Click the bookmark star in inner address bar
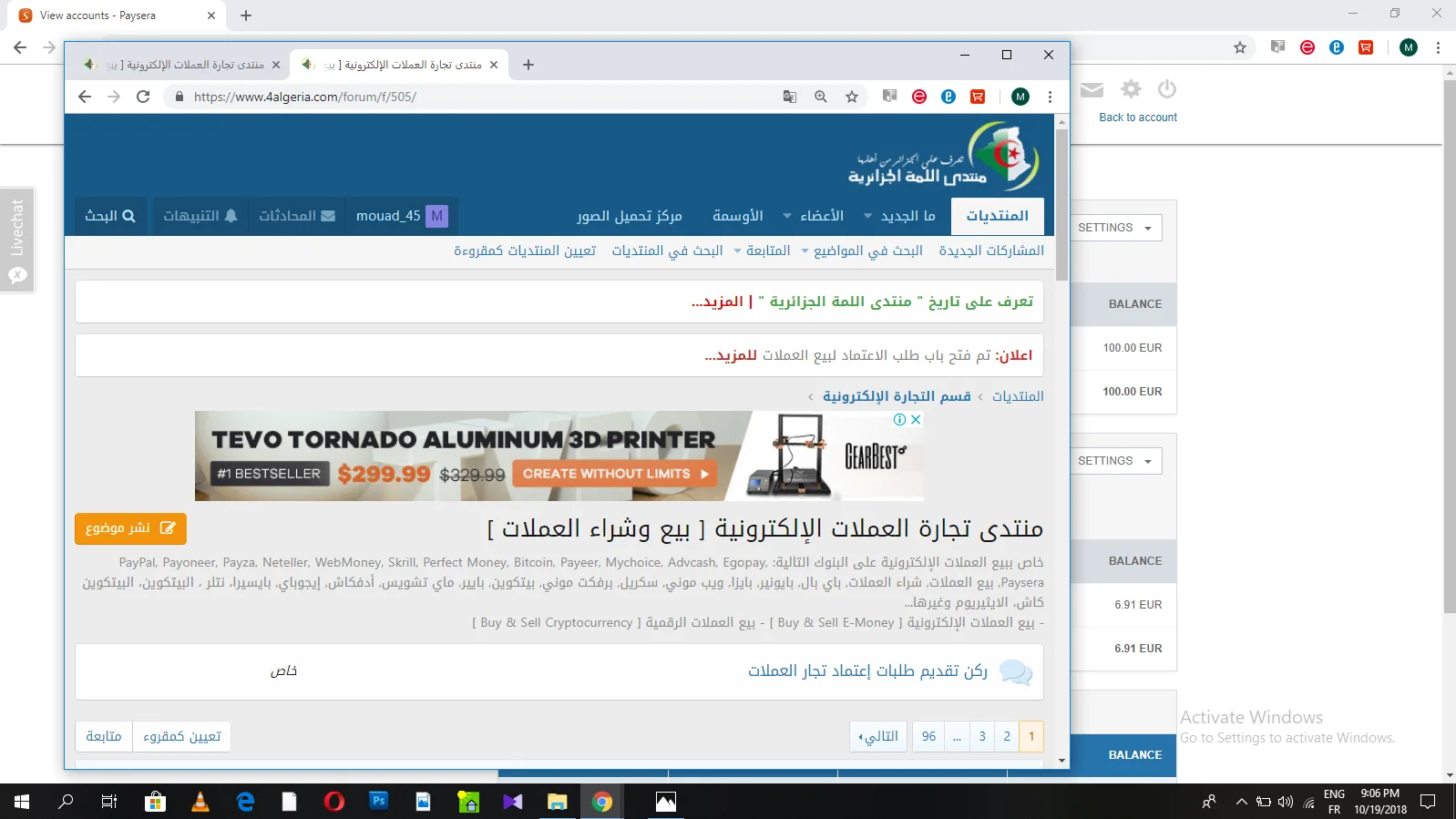 852,97
